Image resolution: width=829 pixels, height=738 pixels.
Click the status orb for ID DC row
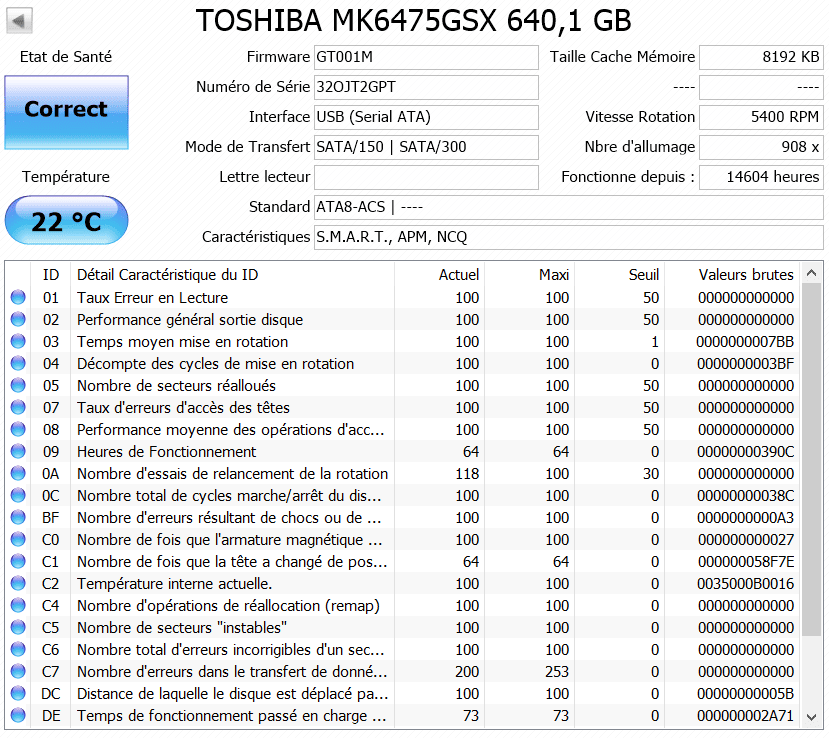tap(18, 693)
